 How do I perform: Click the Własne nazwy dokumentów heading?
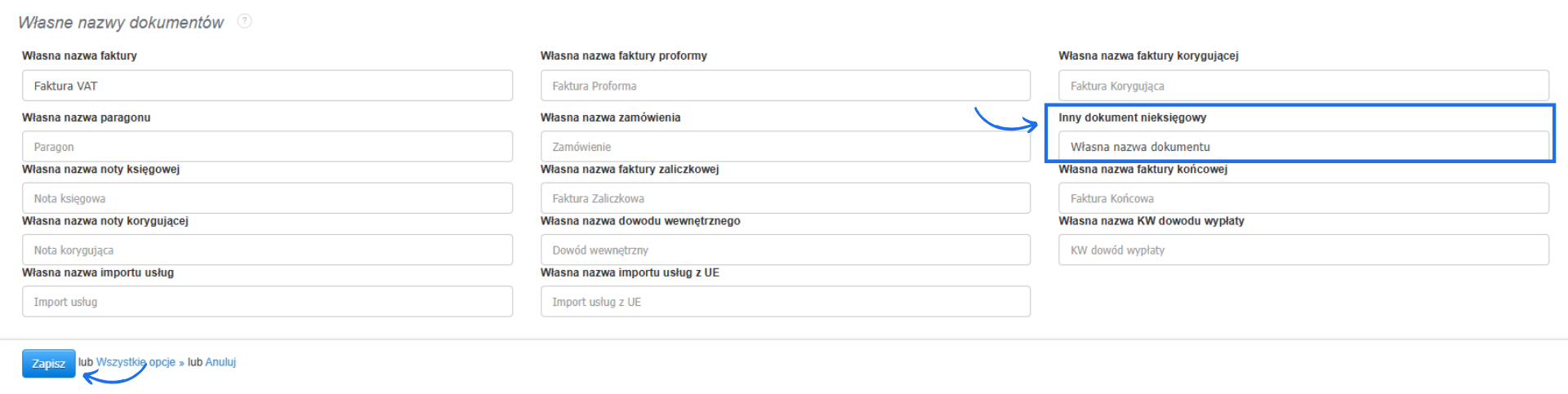pos(121,23)
